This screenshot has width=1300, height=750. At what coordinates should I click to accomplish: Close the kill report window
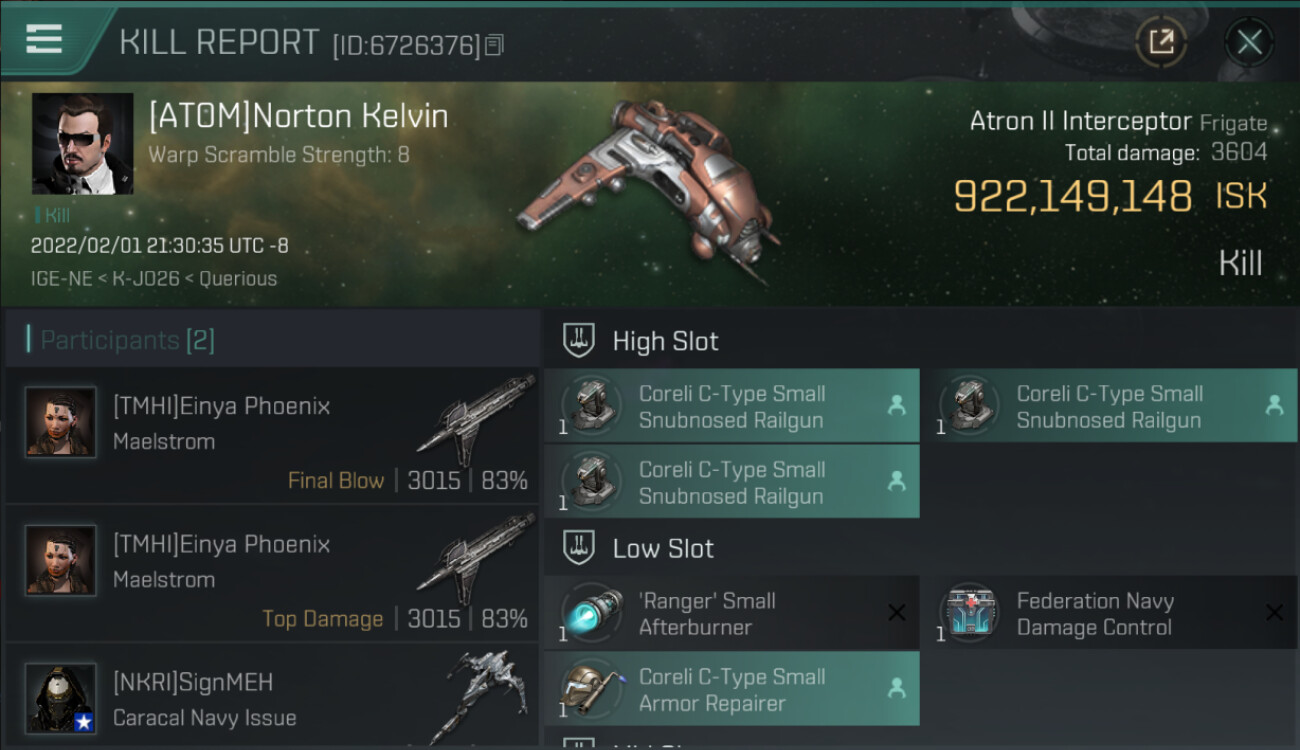coord(1249,42)
